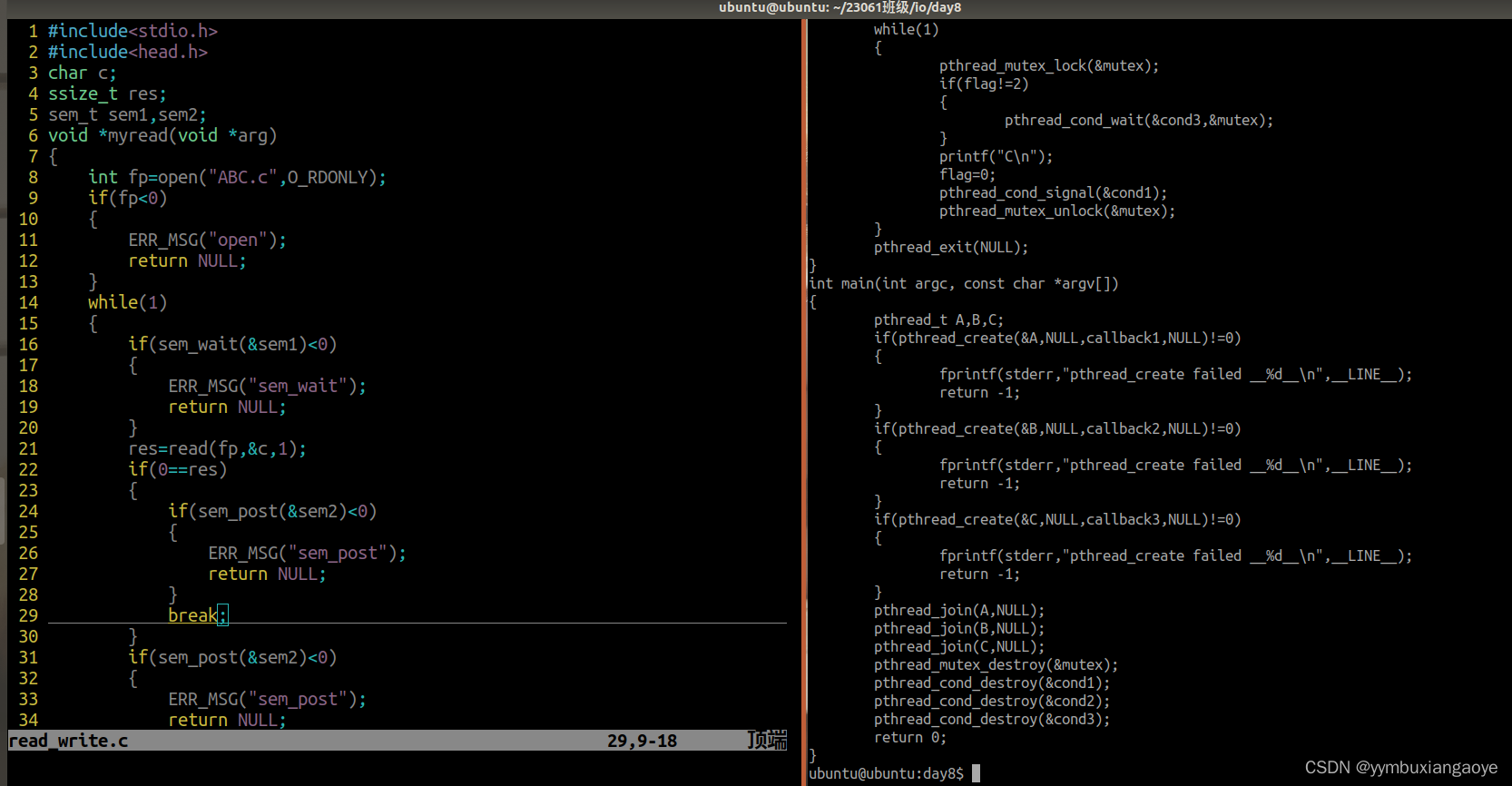Click the 'void *myread(void *arg)' line
The width and height of the screenshot is (1512, 786).
click(162, 135)
